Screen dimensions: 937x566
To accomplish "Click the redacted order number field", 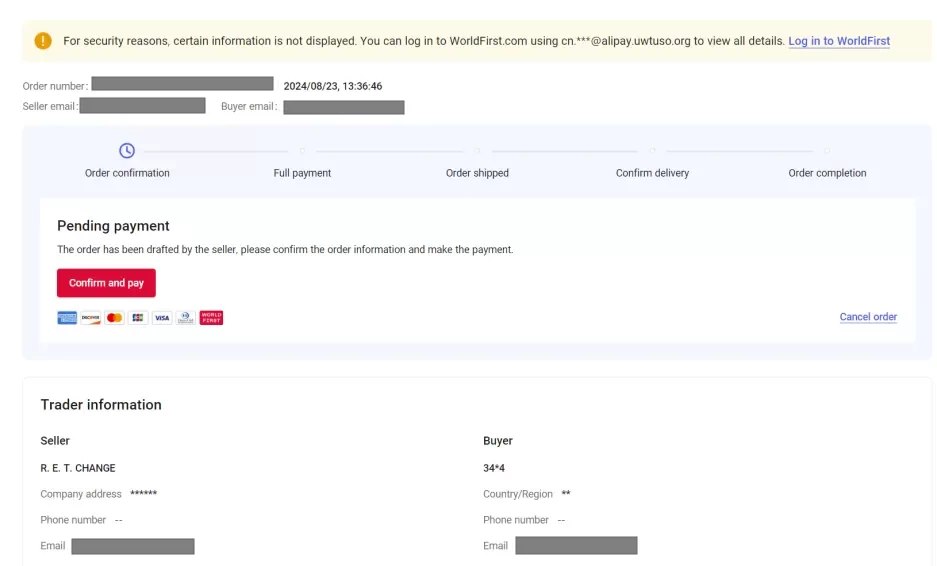I will [182, 84].
